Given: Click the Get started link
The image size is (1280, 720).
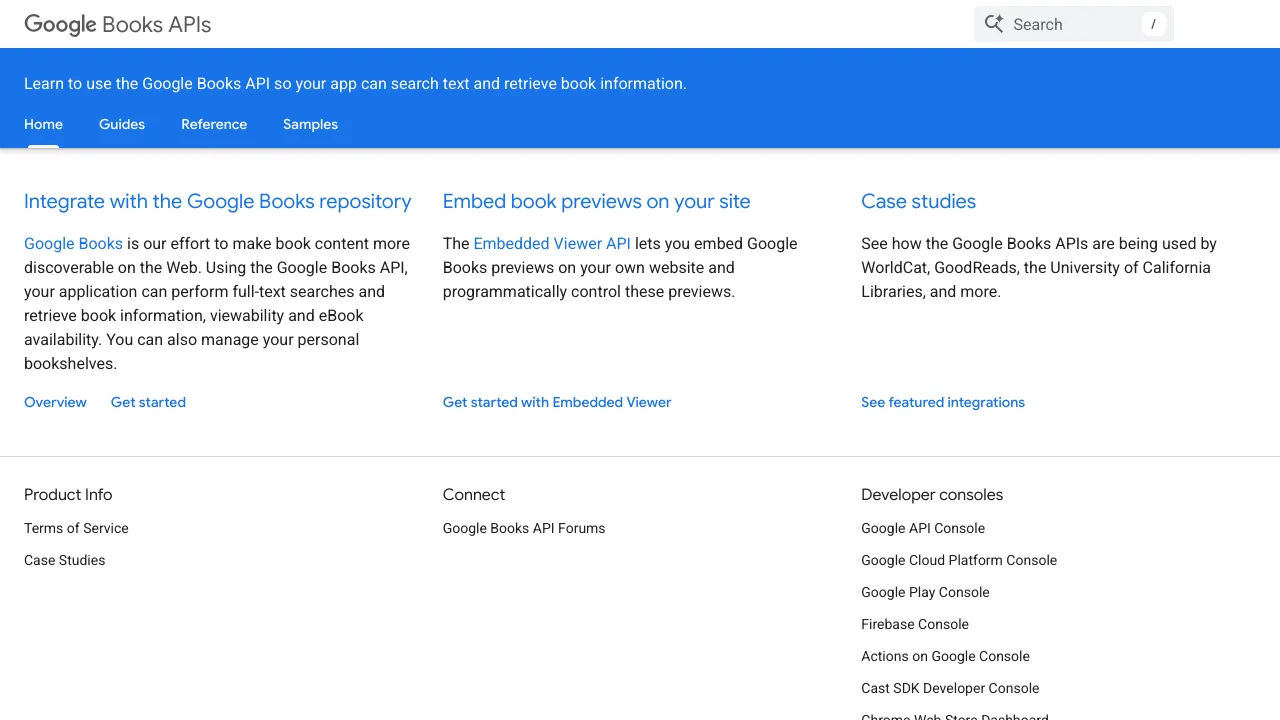Looking at the screenshot, I should [x=148, y=402].
